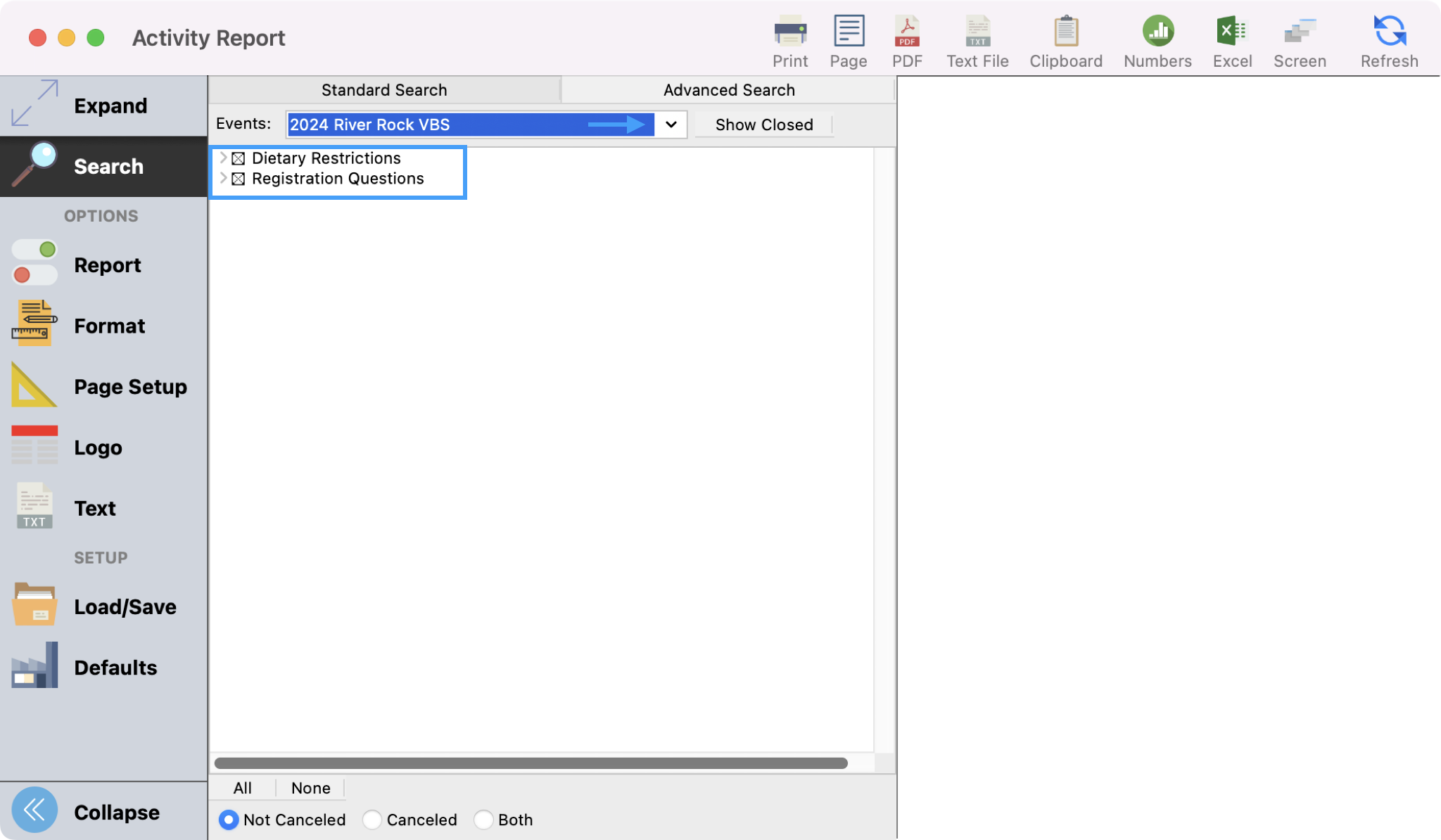Select the Not Canceled radio button
Screen dimensions: 1441x840
[229, 820]
